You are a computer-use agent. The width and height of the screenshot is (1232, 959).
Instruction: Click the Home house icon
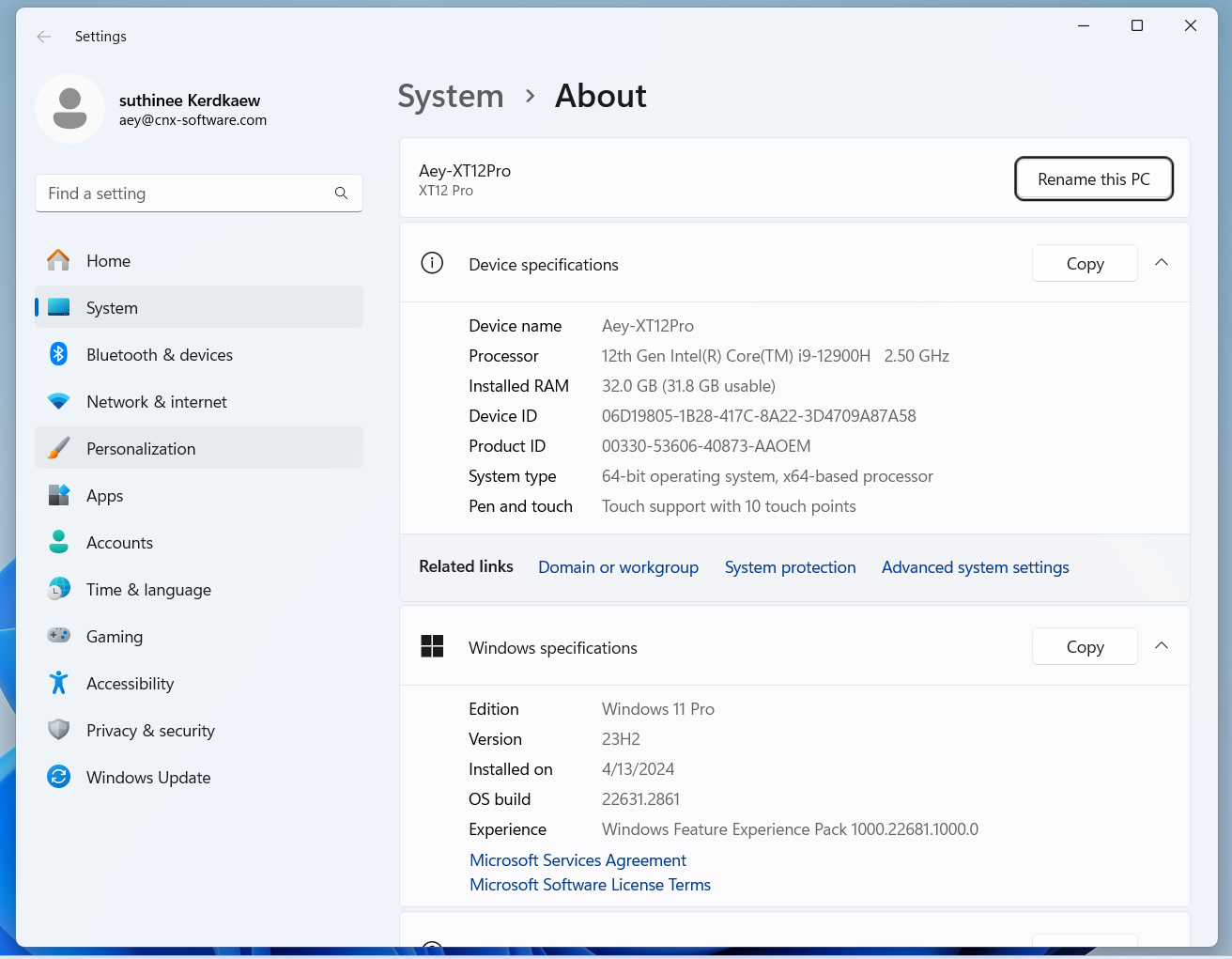click(x=58, y=260)
